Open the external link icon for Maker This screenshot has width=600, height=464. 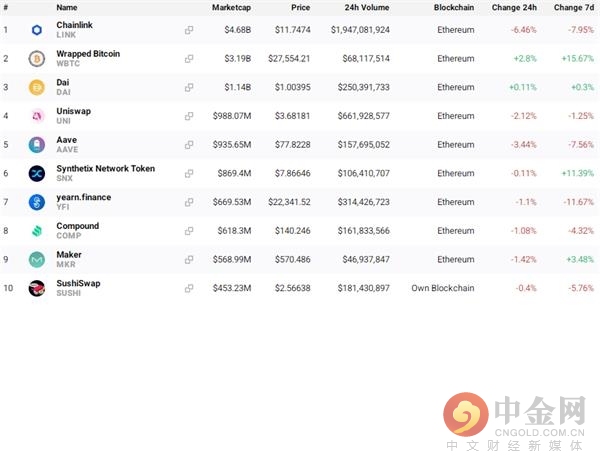(x=189, y=259)
